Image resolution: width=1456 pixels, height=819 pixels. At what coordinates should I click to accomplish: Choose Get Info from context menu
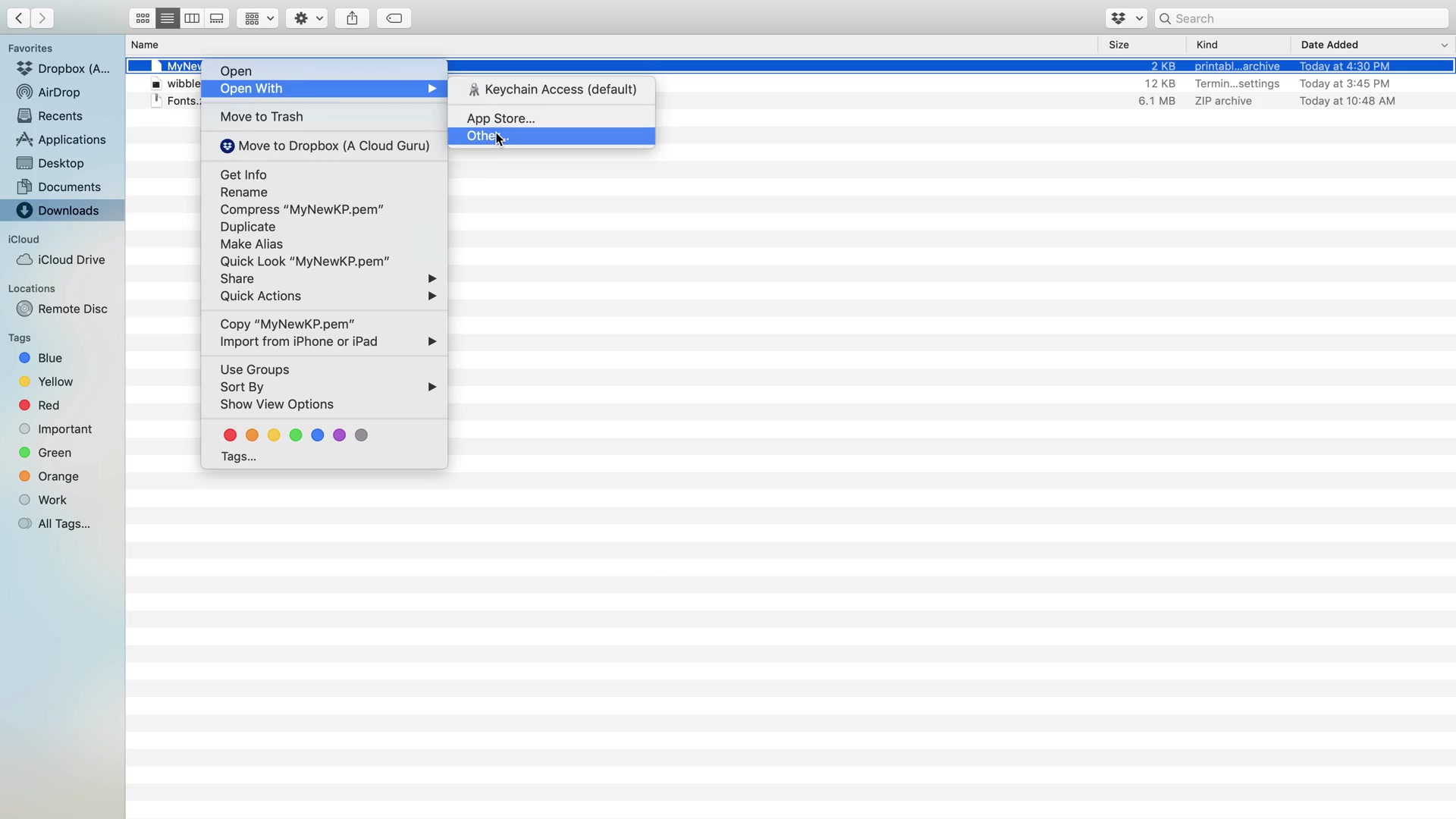(x=243, y=175)
